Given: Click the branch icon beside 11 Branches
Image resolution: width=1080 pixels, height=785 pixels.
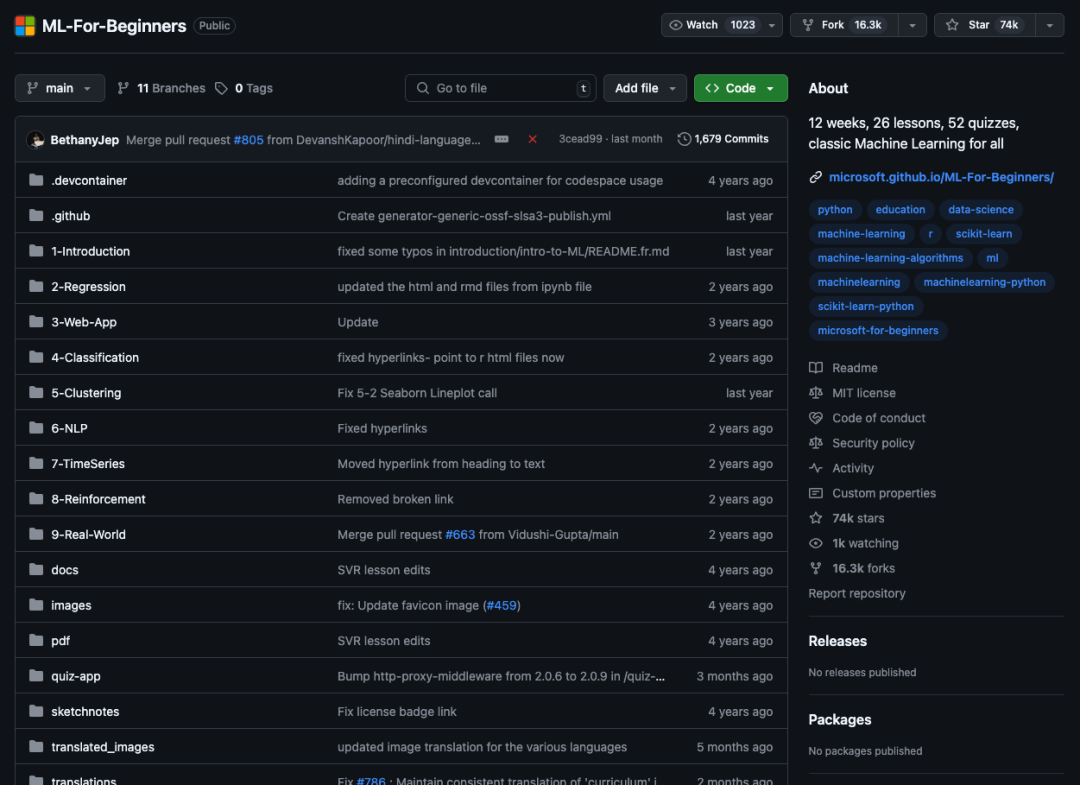Looking at the screenshot, I should point(123,88).
